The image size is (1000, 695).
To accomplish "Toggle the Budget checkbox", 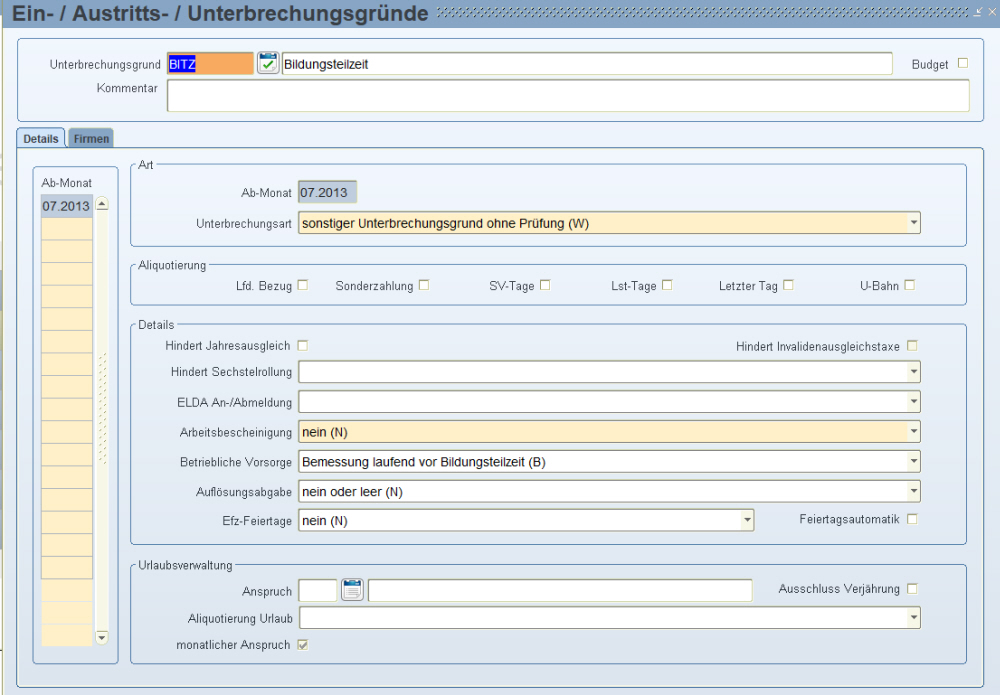I will pos(963,63).
